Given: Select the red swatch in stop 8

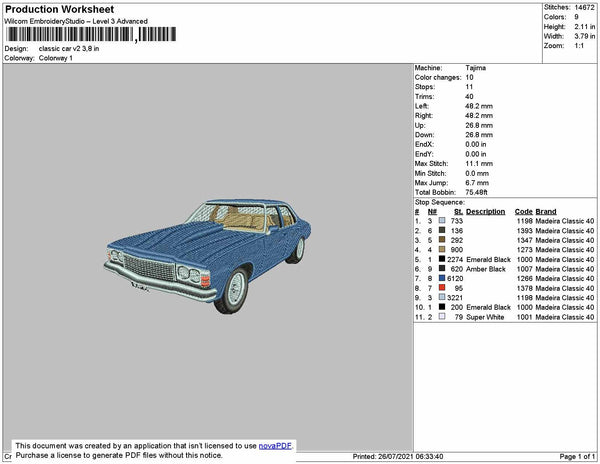Looking at the screenshot, I should [x=441, y=288].
